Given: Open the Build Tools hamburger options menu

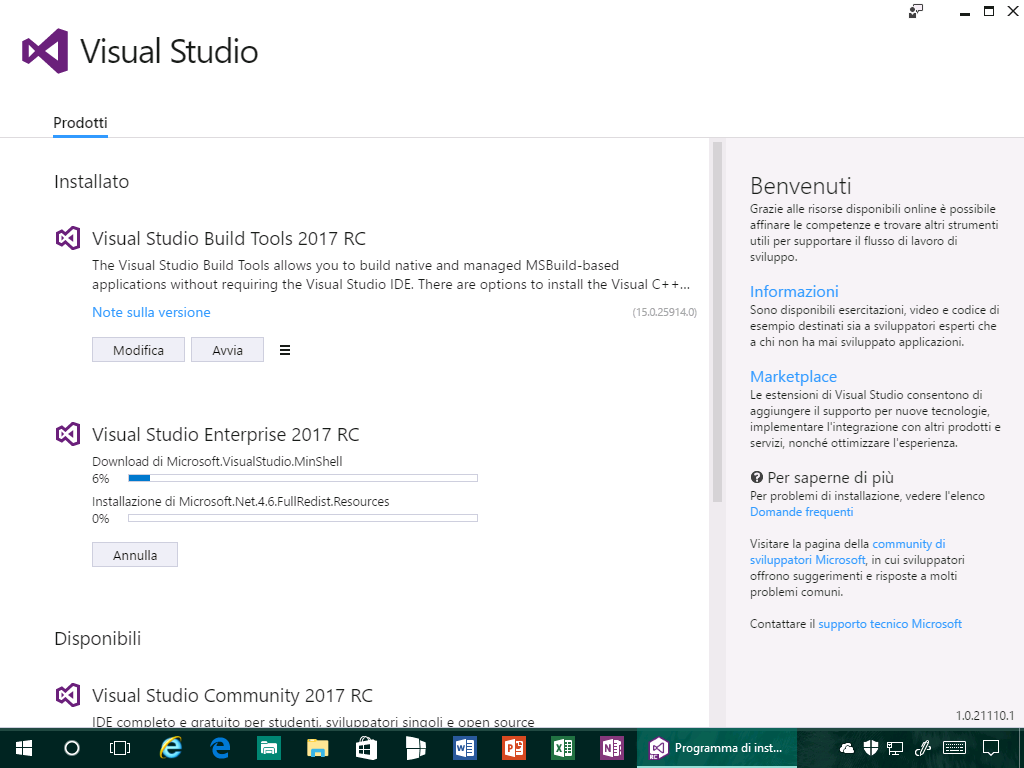Looking at the screenshot, I should pos(285,350).
